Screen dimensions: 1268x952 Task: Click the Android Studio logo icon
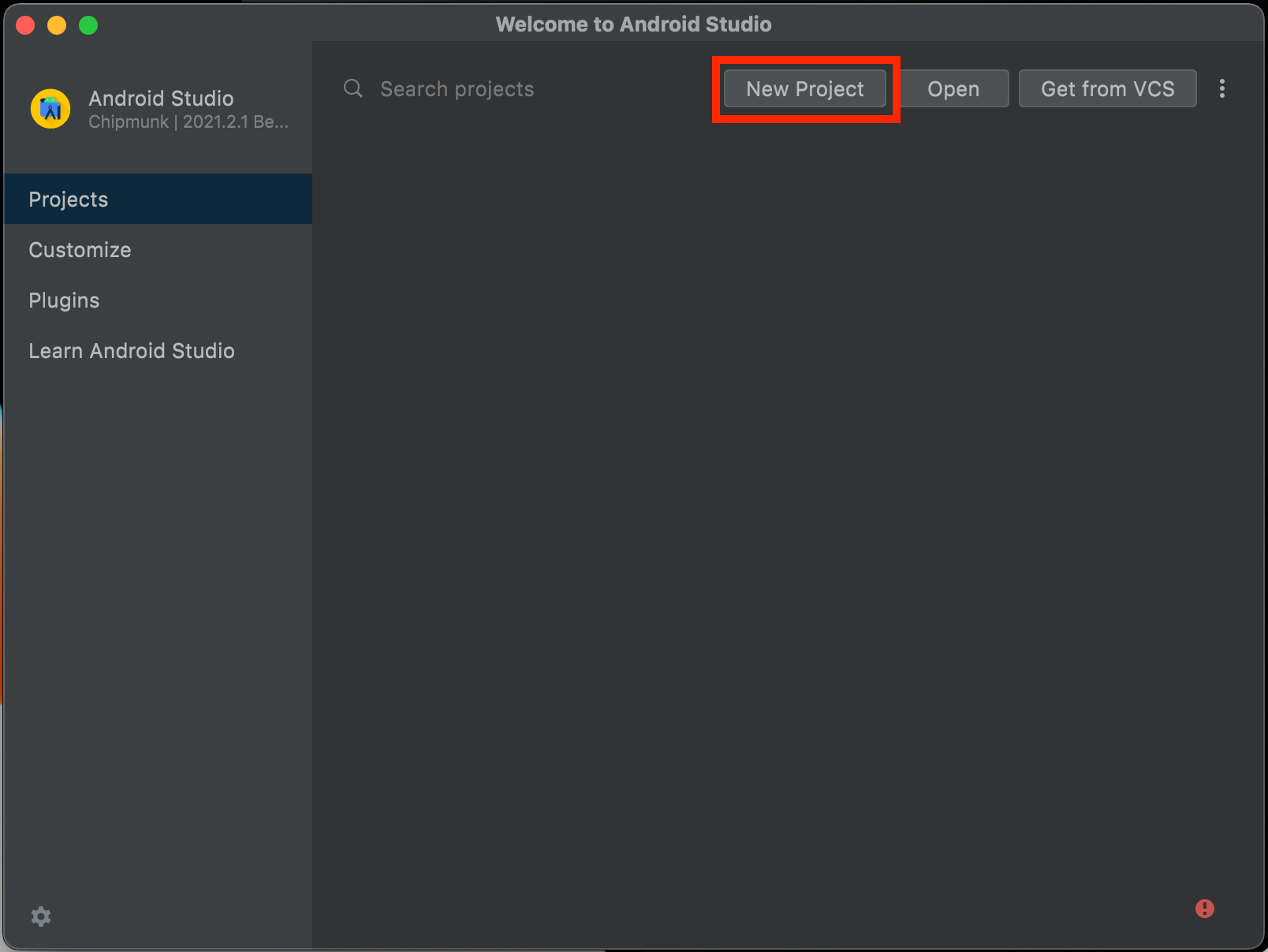click(x=50, y=109)
